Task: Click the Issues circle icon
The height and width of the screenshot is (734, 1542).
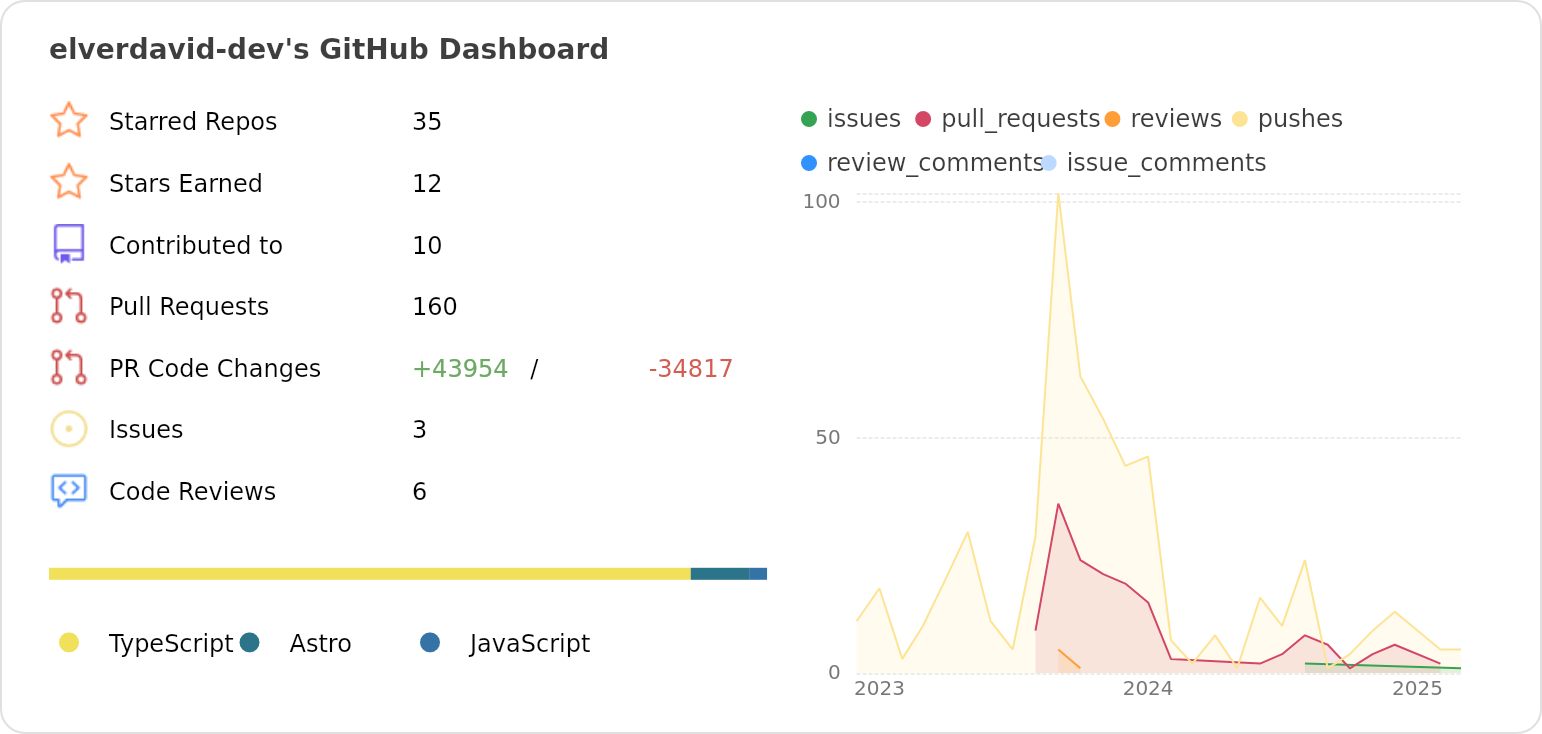Action: coord(69,429)
